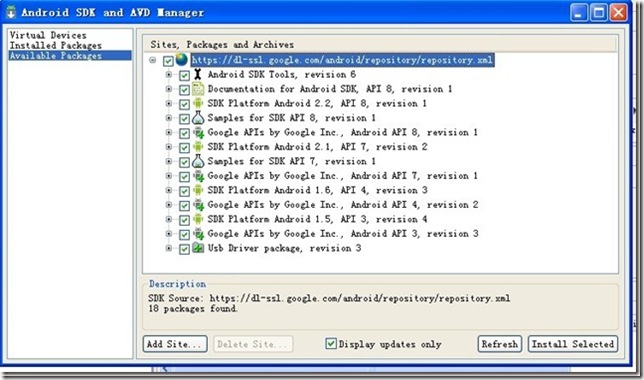Click the document icon for Documentation for Android SDK
Screen dimensions: 644x380
(198, 89)
